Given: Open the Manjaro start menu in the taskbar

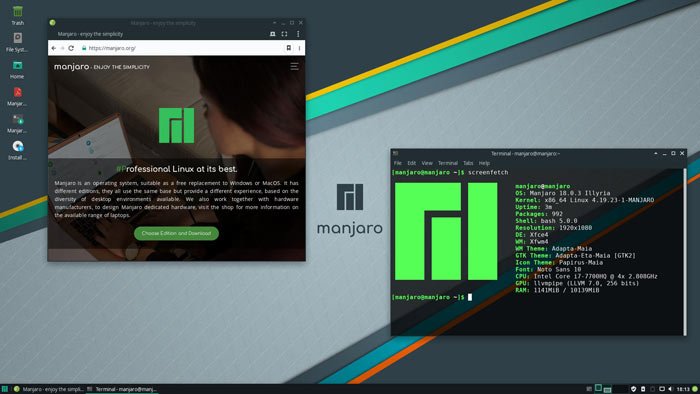Looking at the screenshot, I should pyautogui.click(x=4, y=389).
